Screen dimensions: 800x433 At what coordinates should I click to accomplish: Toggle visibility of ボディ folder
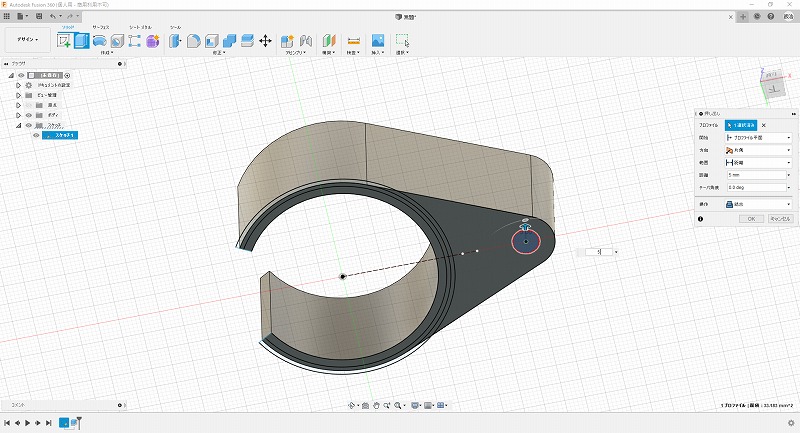tap(28, 115)
